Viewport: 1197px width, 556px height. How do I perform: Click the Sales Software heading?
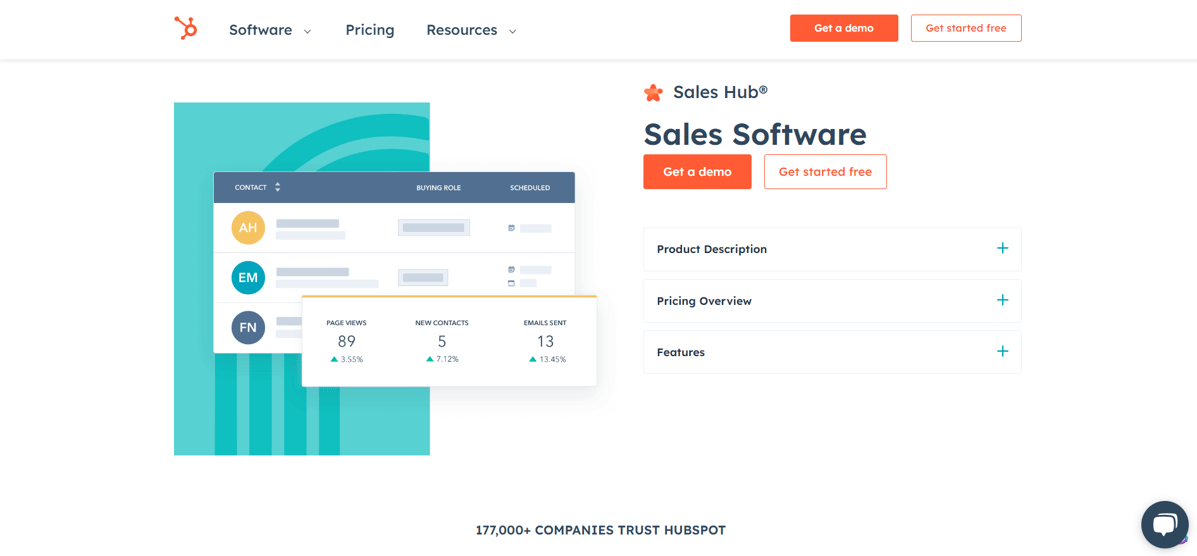pyautogui.click(x=755, y=134)
